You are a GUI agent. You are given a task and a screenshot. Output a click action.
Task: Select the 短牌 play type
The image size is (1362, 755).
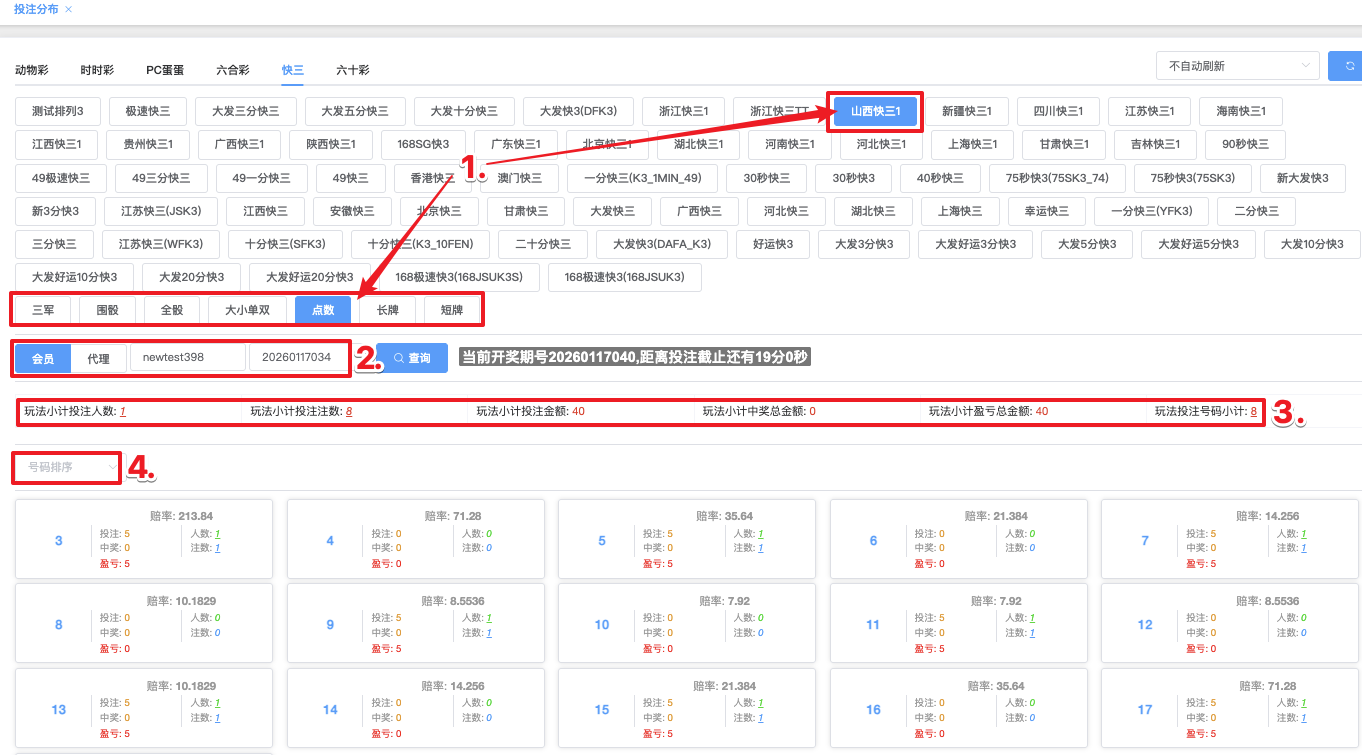point(451,310)
